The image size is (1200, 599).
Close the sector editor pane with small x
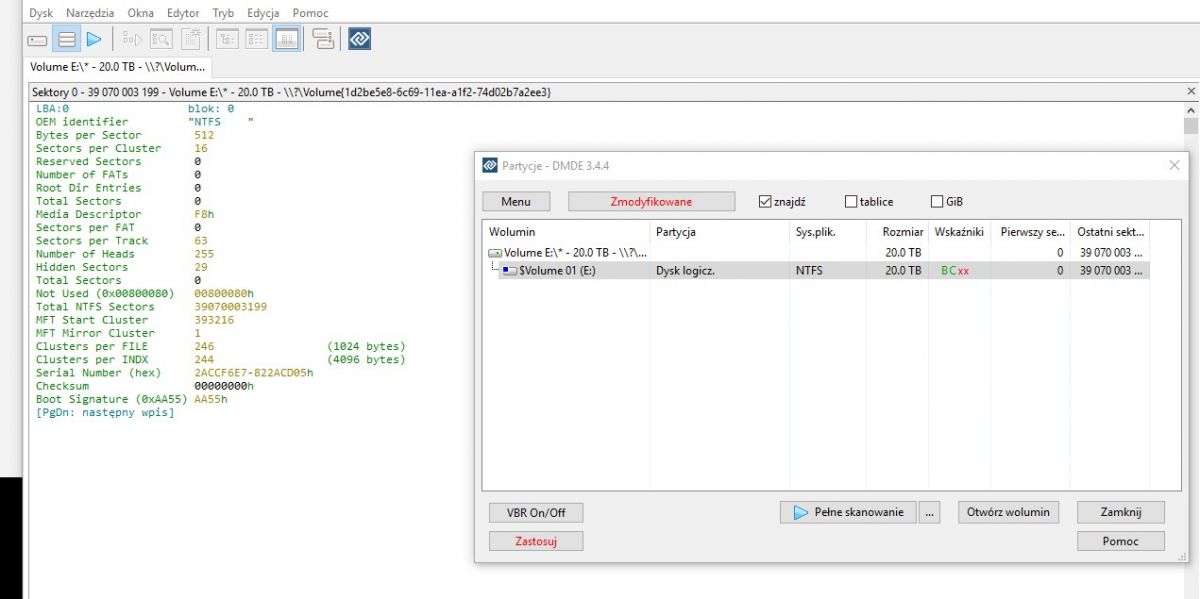pos(1190,91)
